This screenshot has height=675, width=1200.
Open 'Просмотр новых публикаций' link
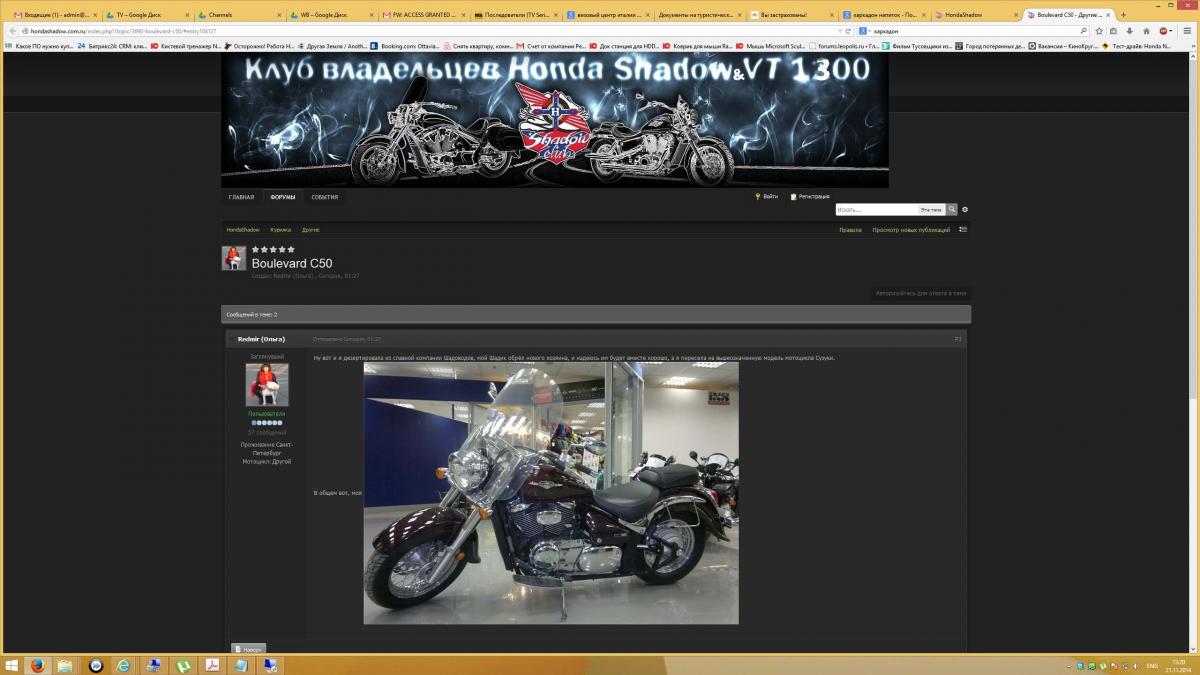(911, 230)
